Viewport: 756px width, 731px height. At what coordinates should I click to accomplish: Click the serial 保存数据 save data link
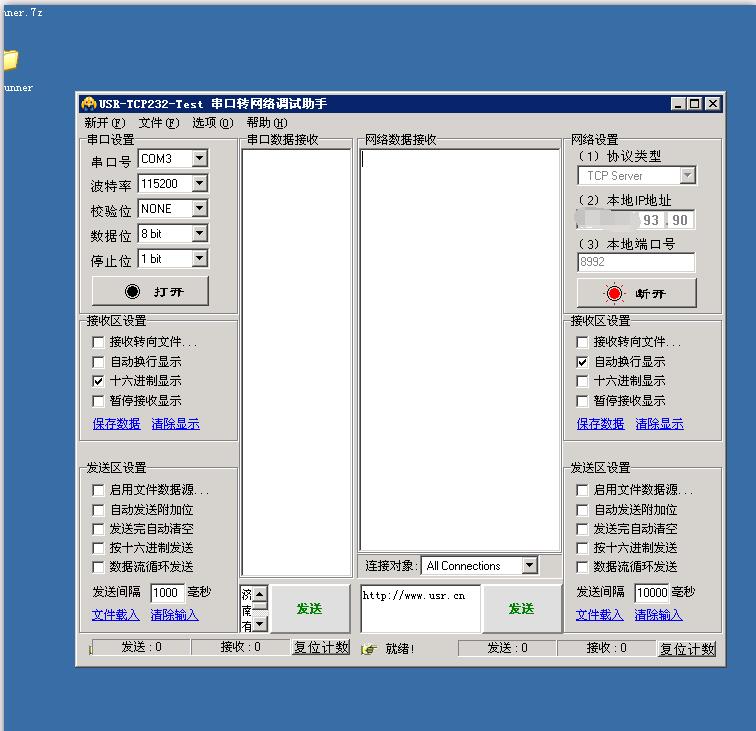click(x=116, y=424)
